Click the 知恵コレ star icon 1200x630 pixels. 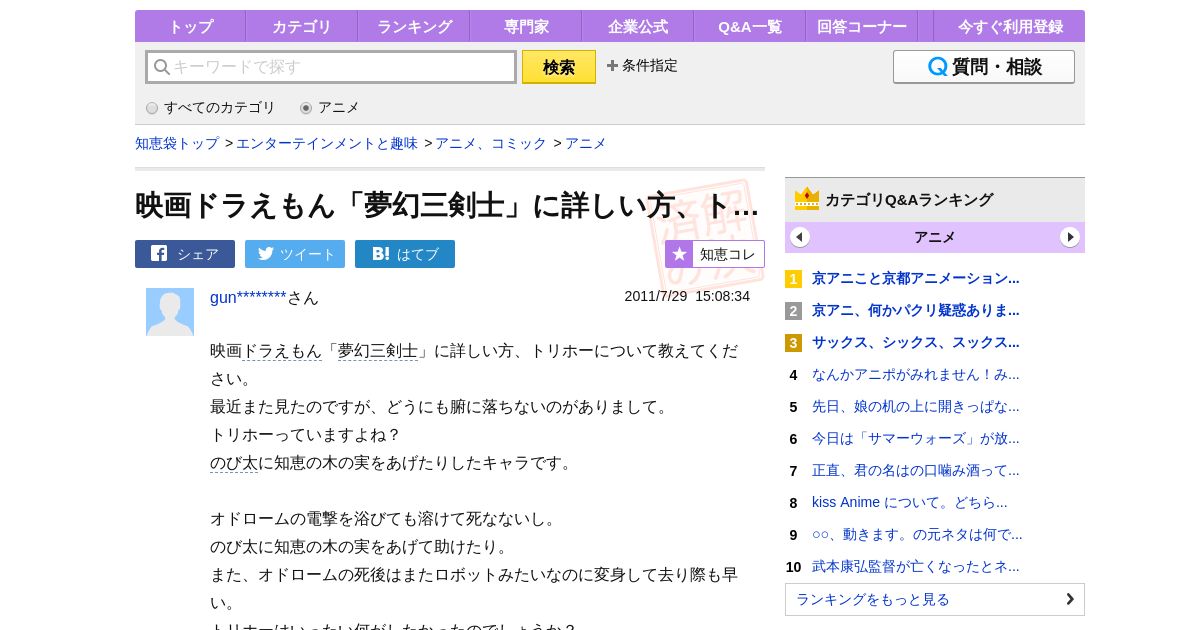[x=679, y=254]
